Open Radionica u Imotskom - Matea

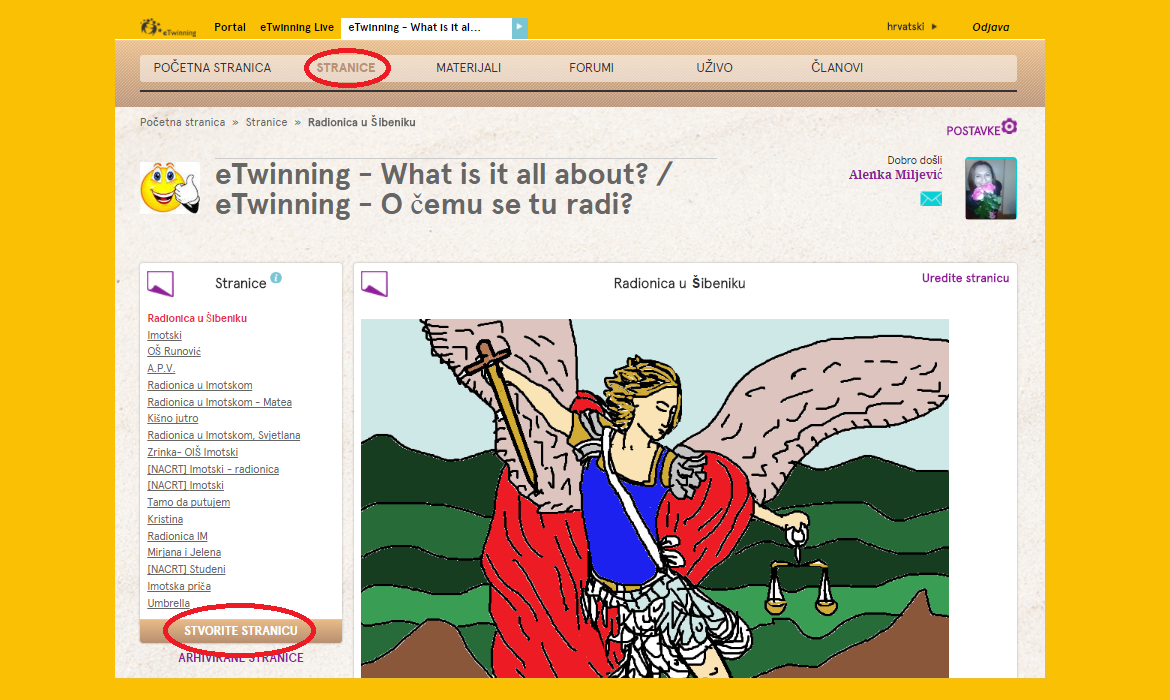[219, 401]
